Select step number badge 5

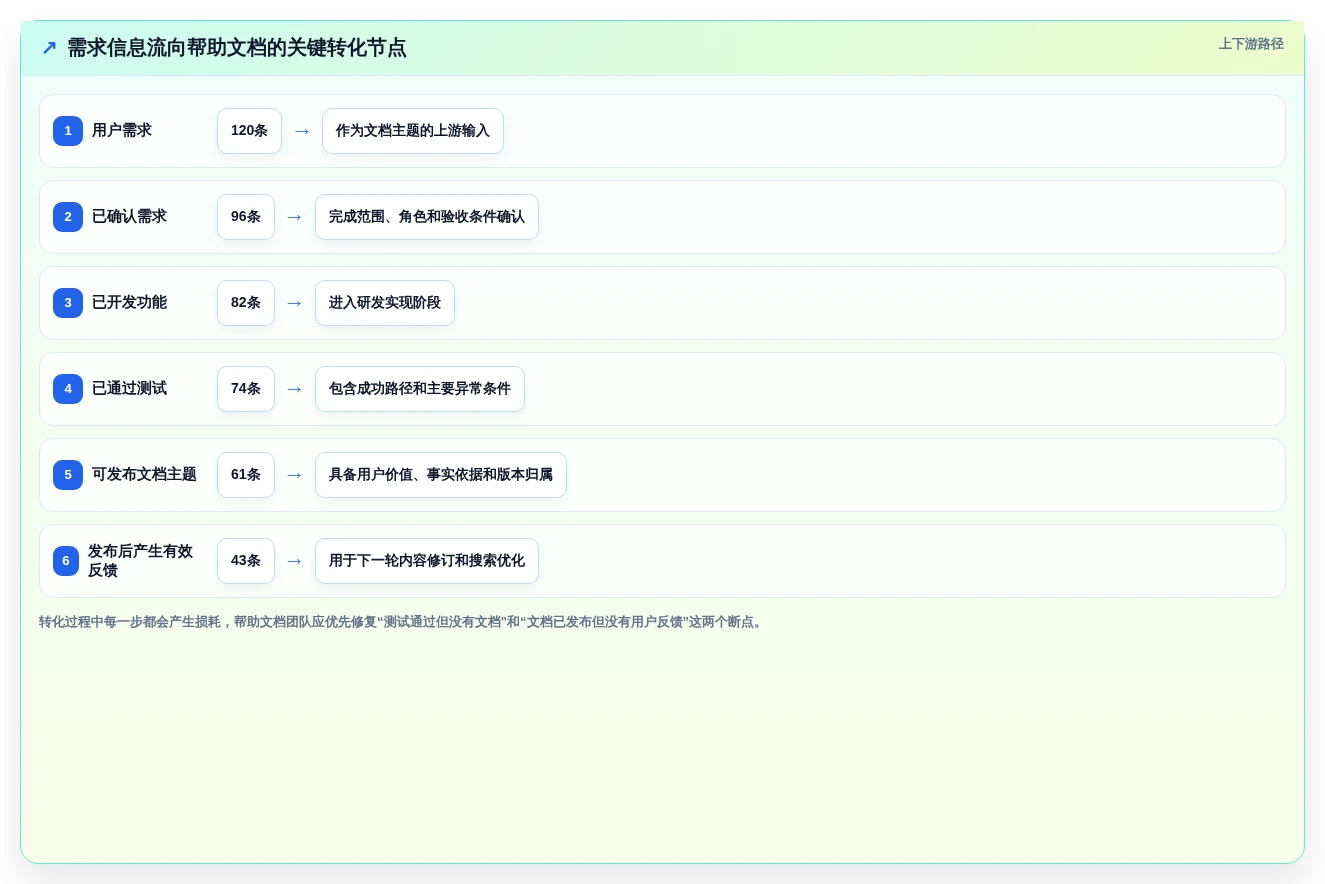68,475
